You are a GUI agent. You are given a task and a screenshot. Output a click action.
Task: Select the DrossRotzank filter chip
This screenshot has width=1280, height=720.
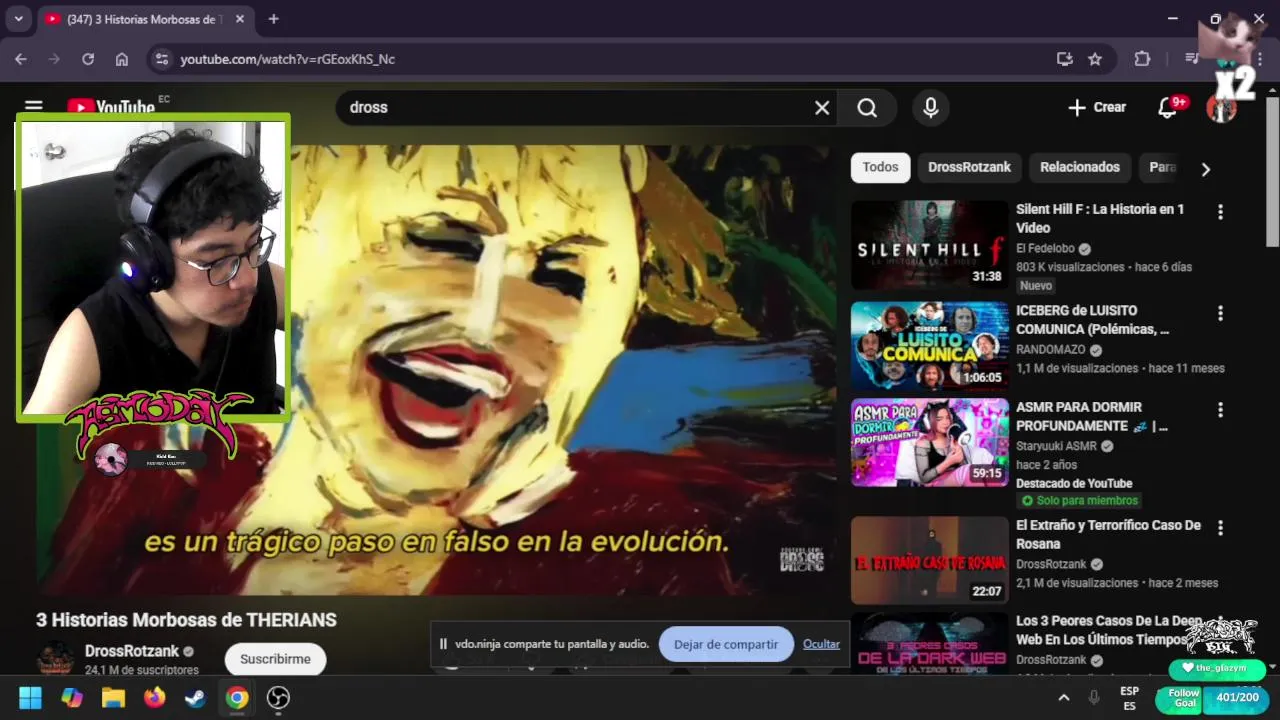969,167
